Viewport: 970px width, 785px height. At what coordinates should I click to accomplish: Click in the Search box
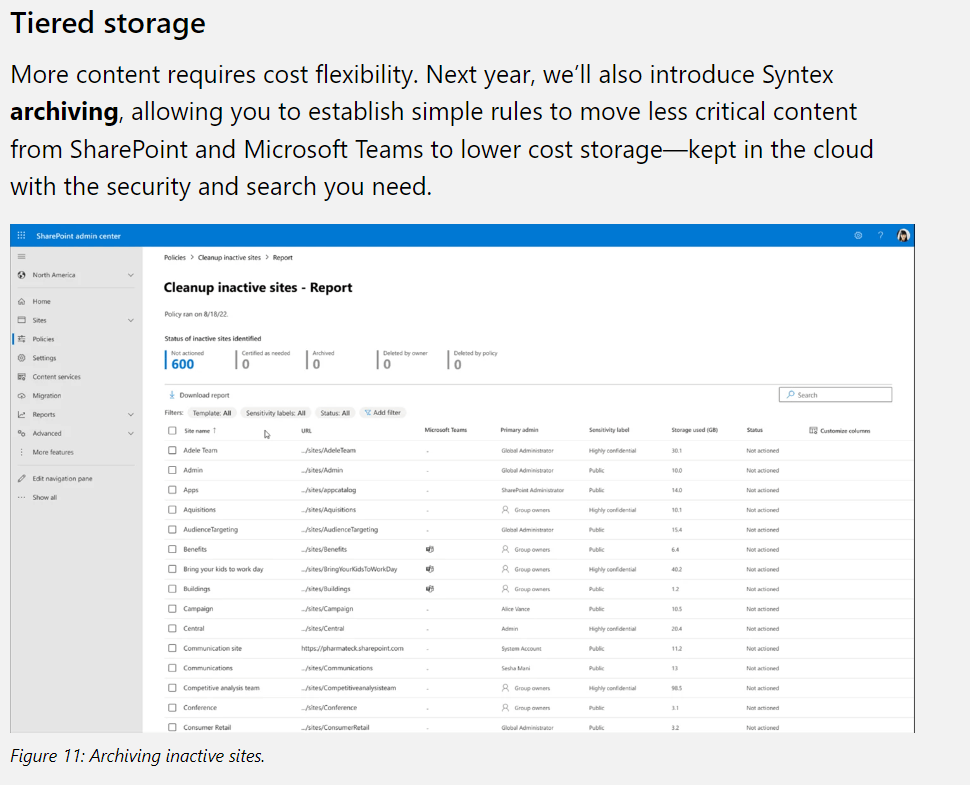(x=835, y=395)
